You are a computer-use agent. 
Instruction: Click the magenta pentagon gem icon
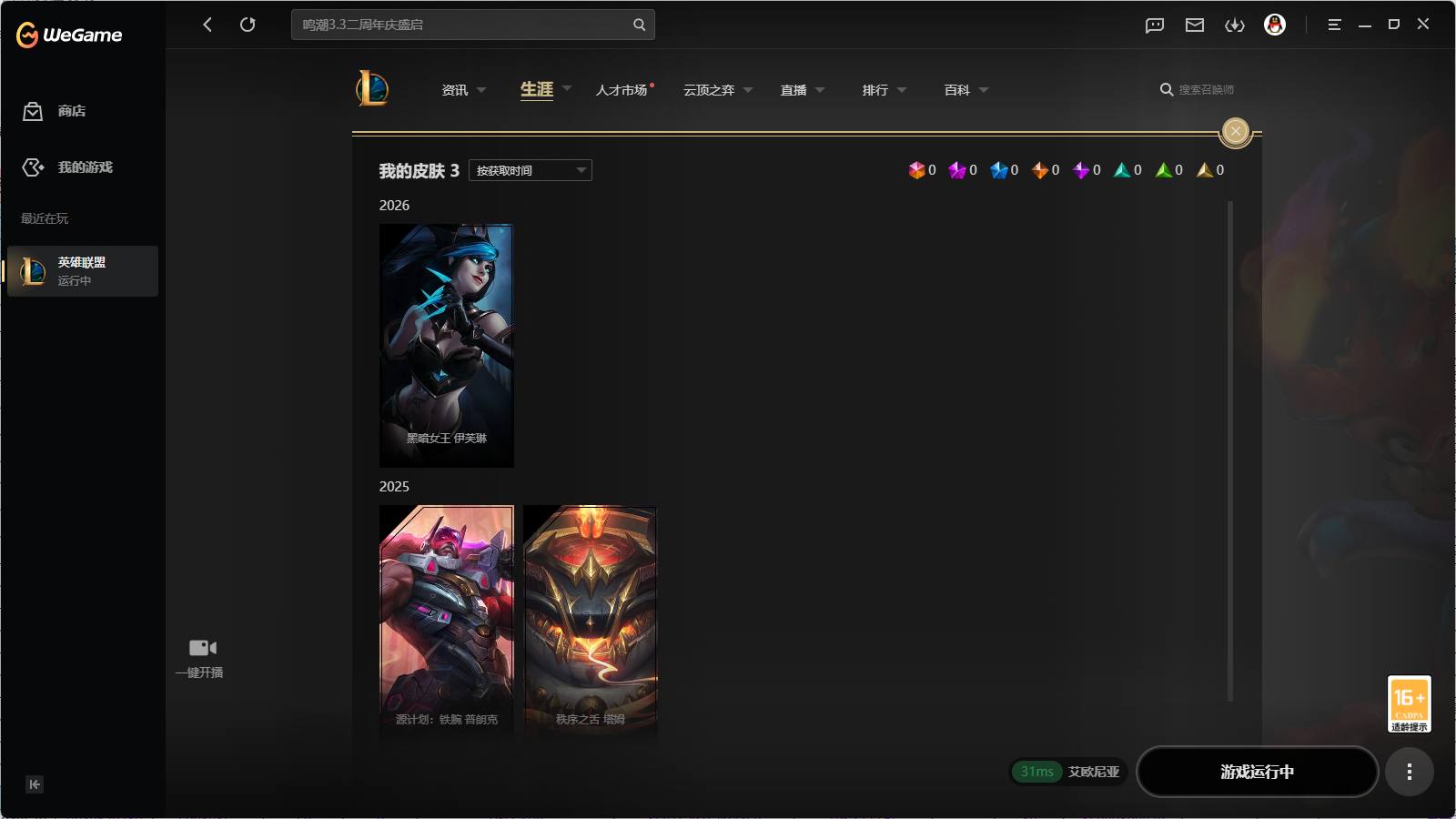[957, 170]
